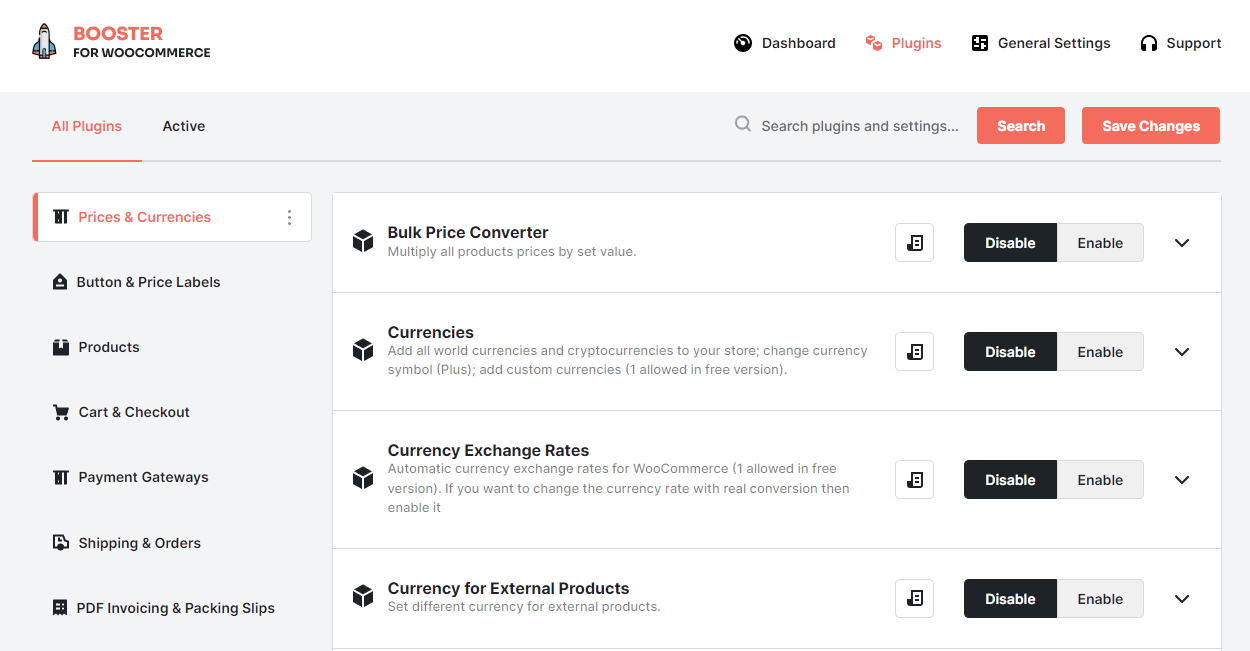Enable the Currency Exchange Rates plugin

1100,479
